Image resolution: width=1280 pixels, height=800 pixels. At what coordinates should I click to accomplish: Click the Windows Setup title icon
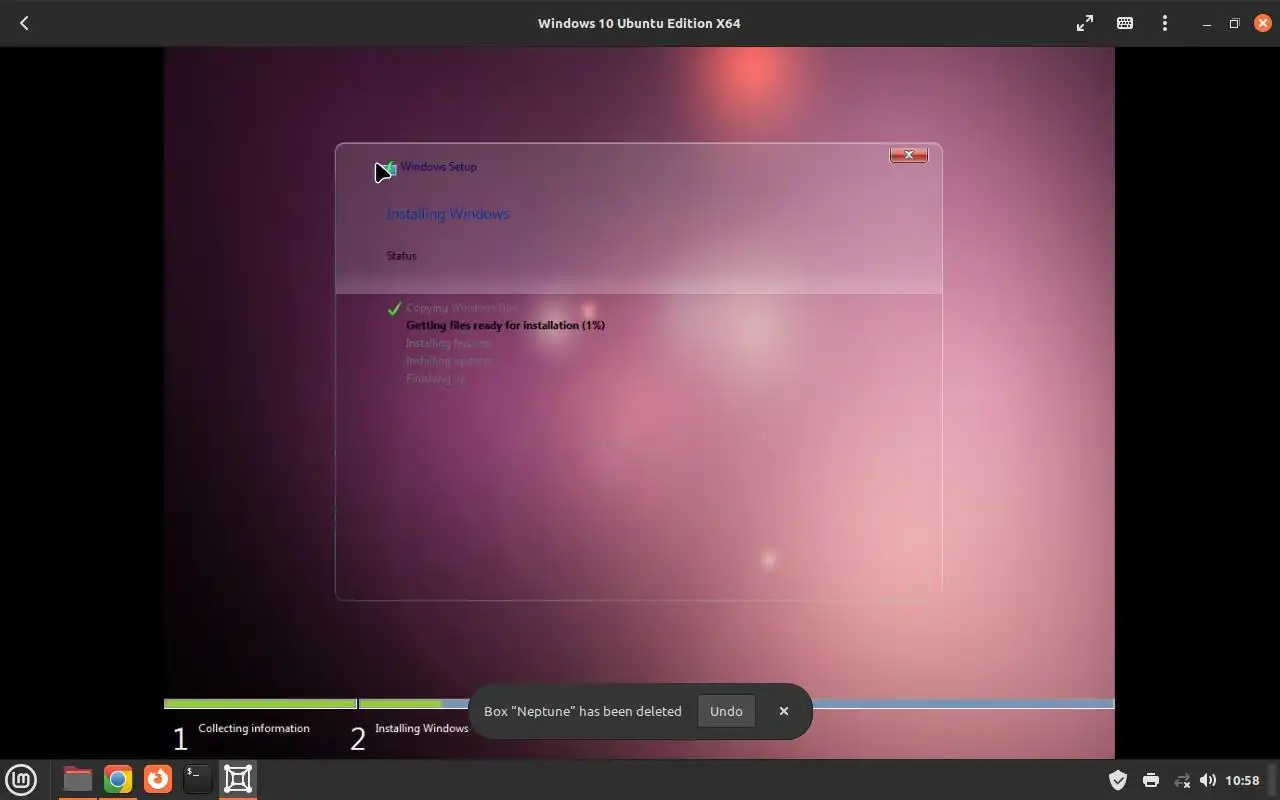click(391, 168)
